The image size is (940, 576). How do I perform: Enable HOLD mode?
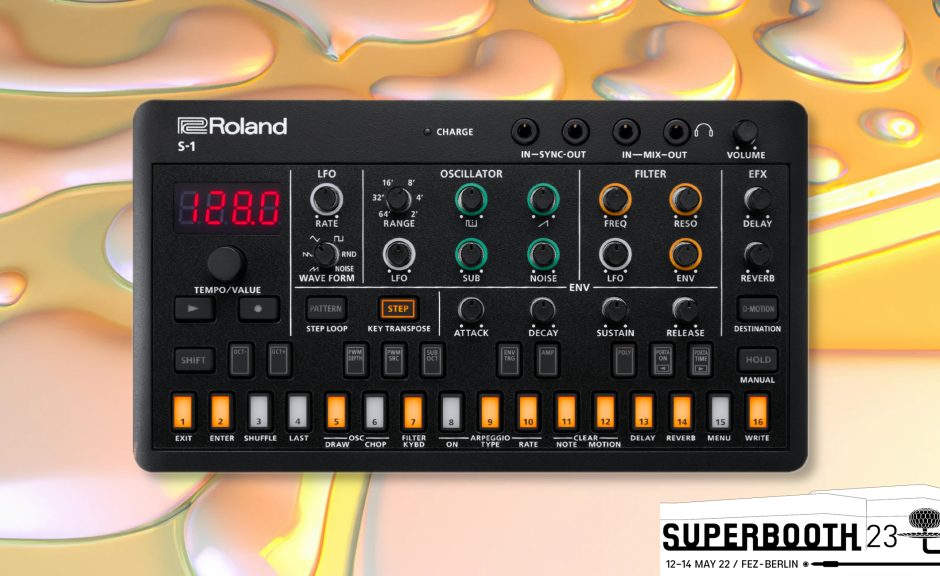759,360
